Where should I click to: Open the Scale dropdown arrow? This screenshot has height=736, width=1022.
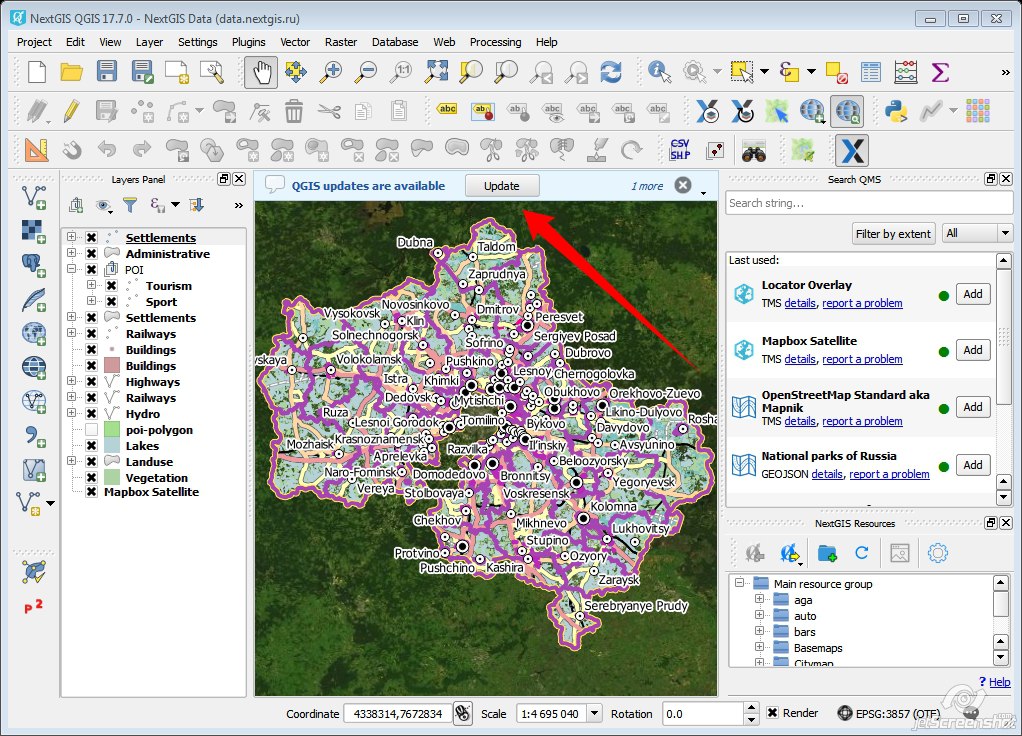pyautogui.click(x=594, y=713)
